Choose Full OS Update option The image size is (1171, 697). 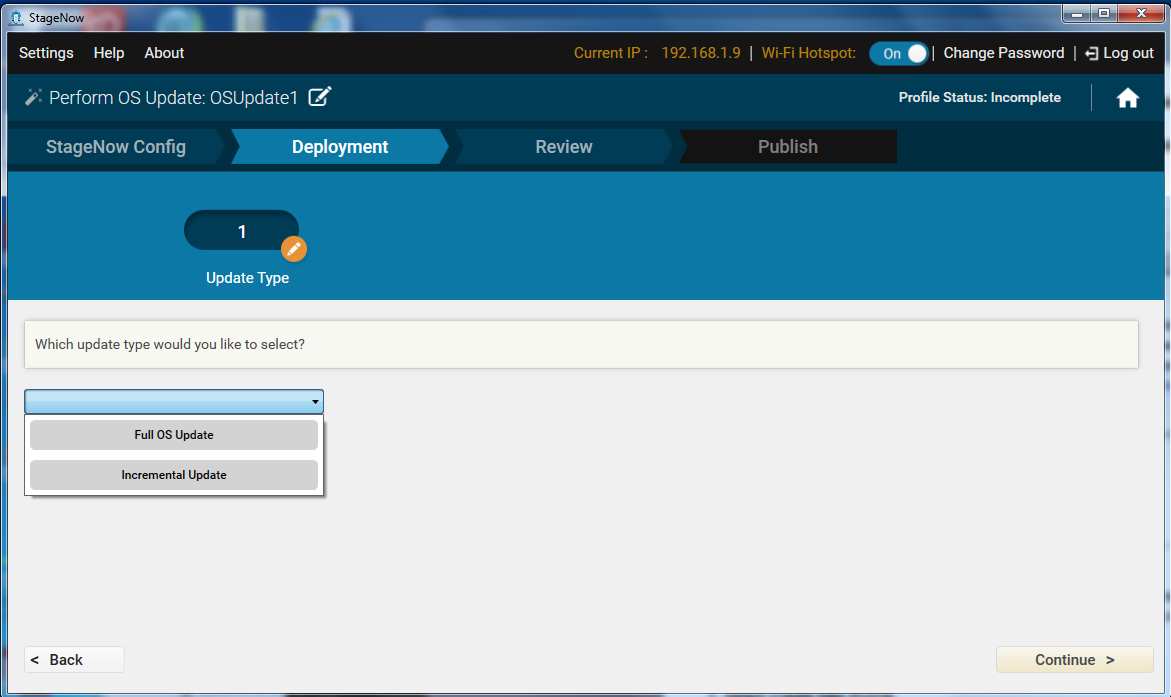click(x=174, y=435)
